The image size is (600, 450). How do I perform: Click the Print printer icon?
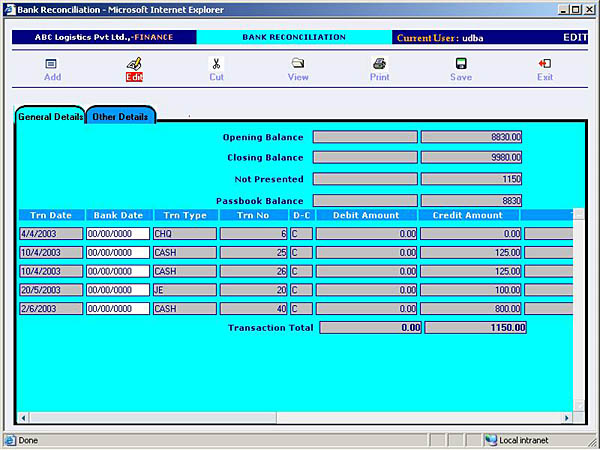tap(379, 64)
